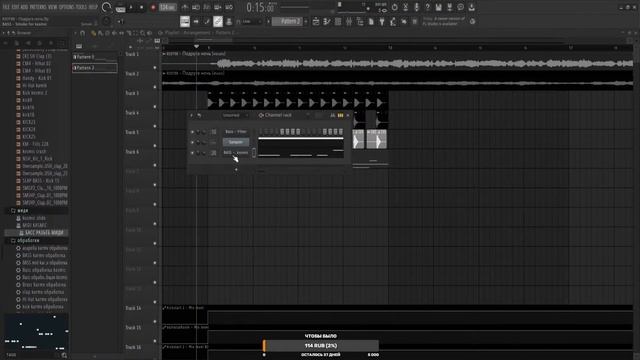Screen dimensions: 640x360
Task: Select the Playback speaker tool in the playlist
Action: click(149, 33)
